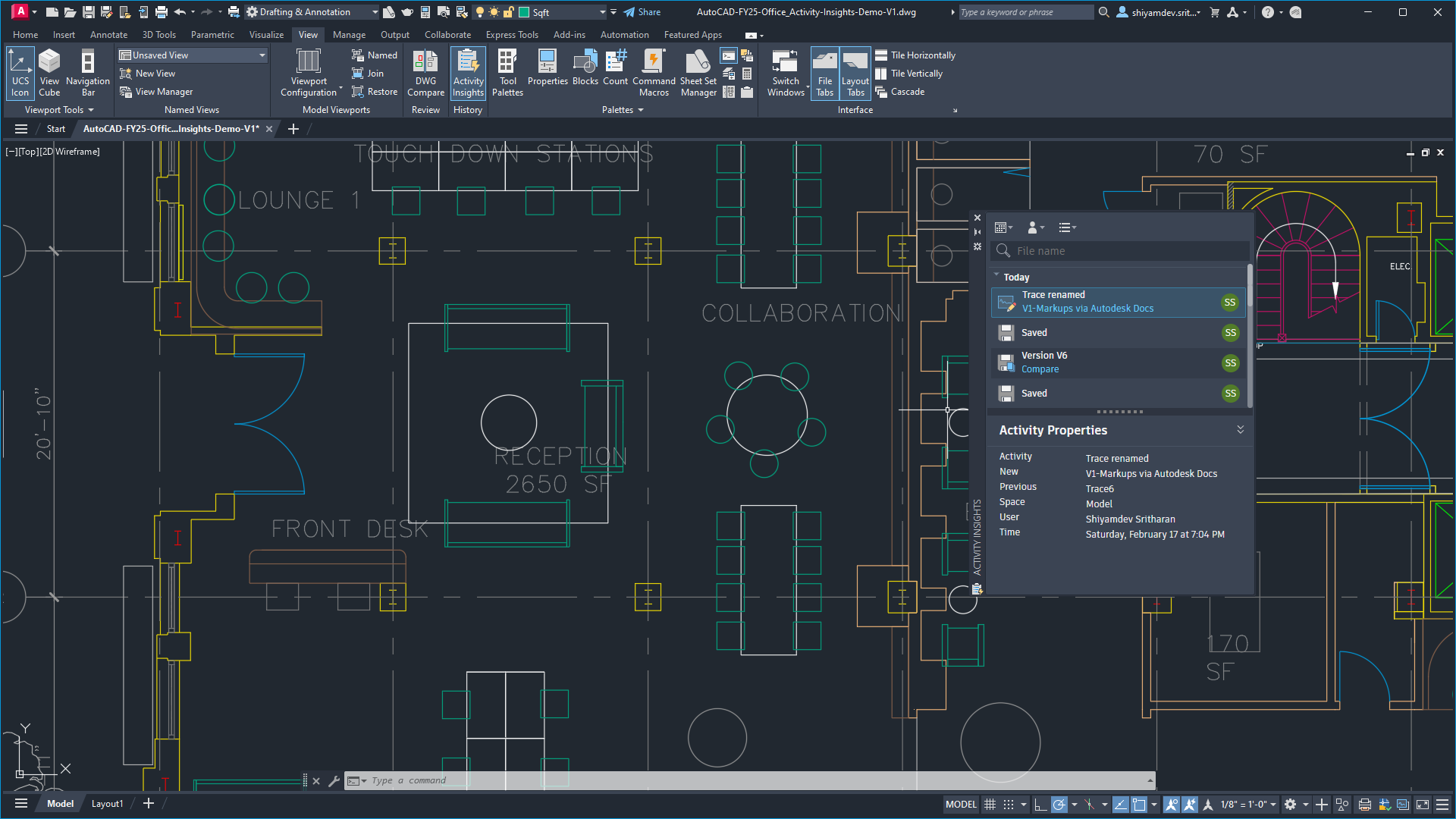The height and width of the screenshot is (819, 1456).
Task: Launch DWG Compare tool
Action: (425, 73)
